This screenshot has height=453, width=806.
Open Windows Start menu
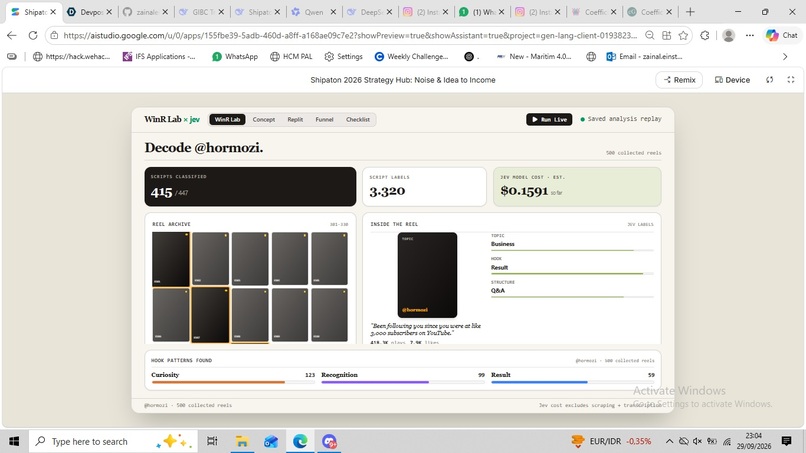(14, 441)
